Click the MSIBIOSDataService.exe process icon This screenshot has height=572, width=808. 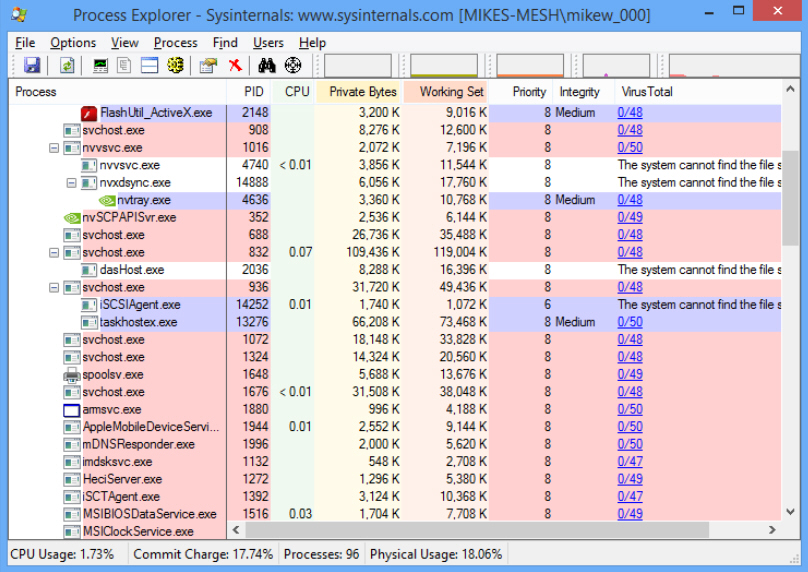72,514
